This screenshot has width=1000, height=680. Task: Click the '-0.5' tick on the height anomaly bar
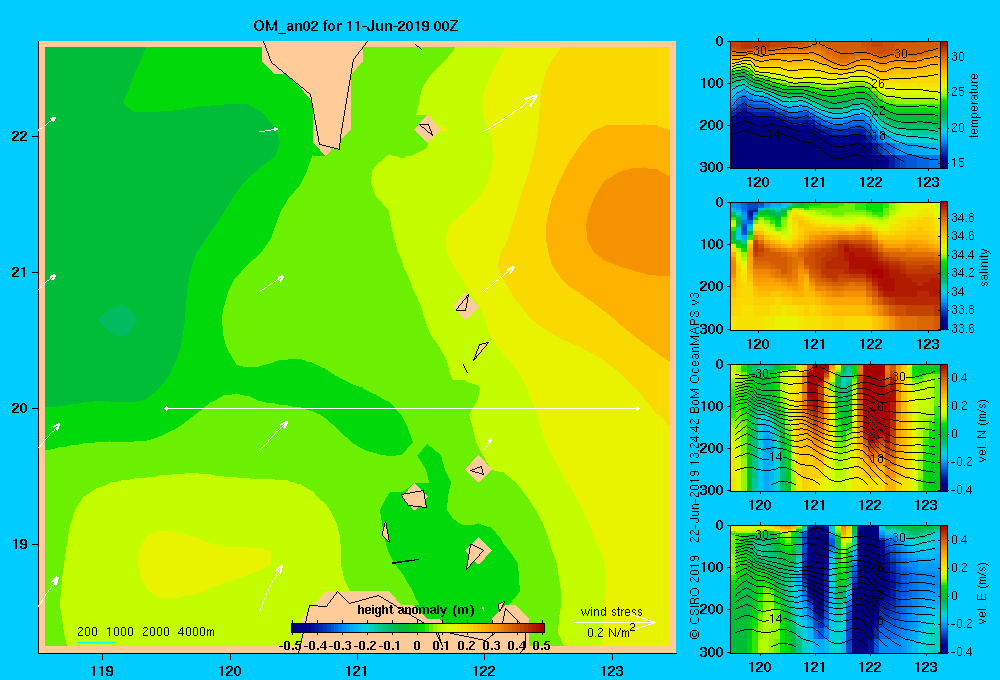tap(290, 646)
